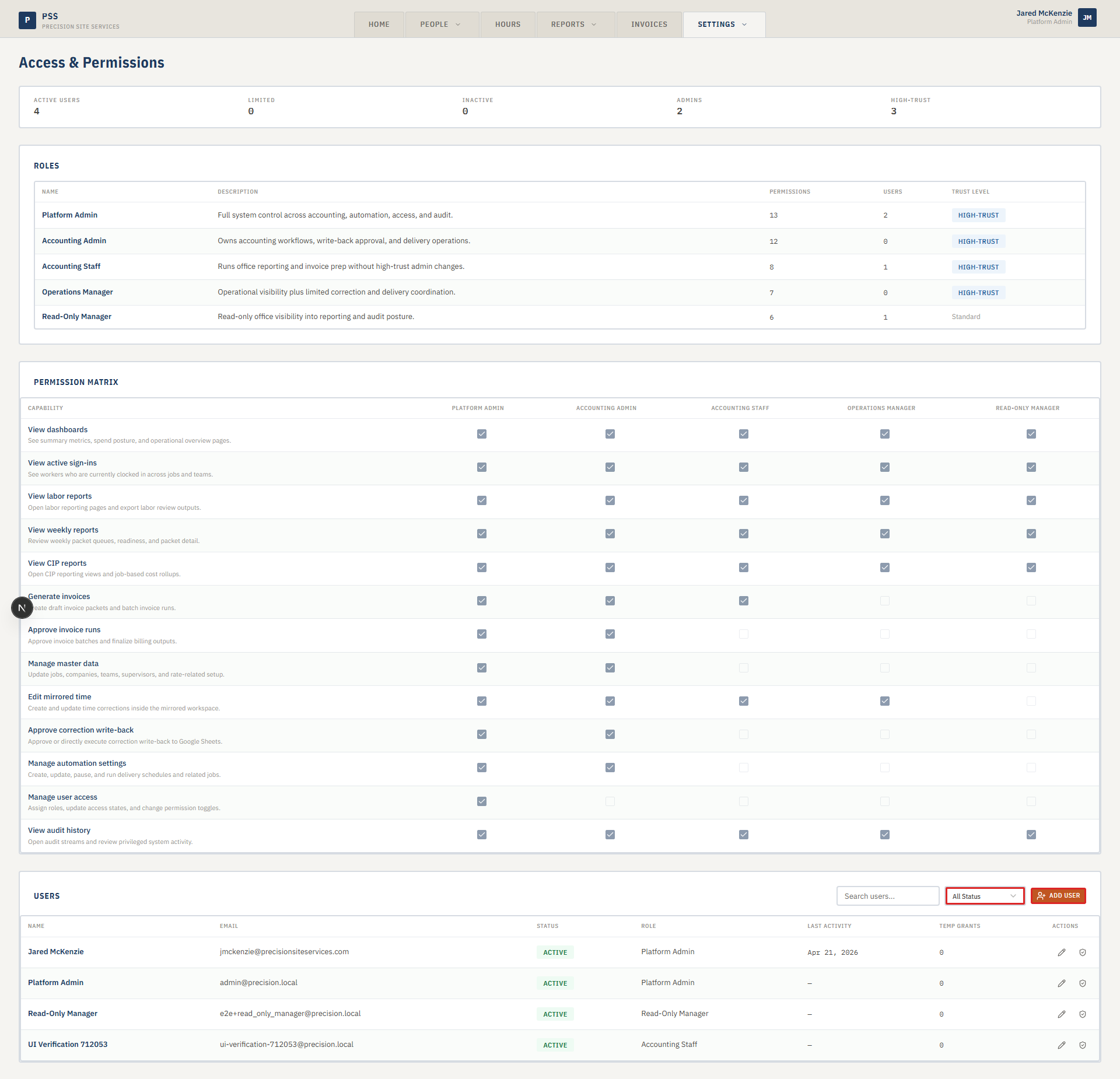The height and width of the screenshot is (1079, 1120).
Task: Toggle View dashboards for Platform Admin
Action: point(482,434)
